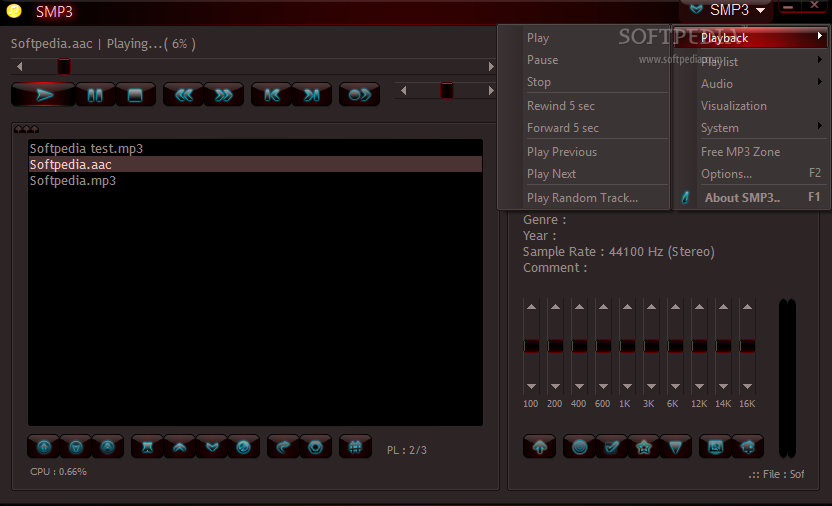
Task: Choose Pause in the Playback submenu
Action: [x=583, y=60]
